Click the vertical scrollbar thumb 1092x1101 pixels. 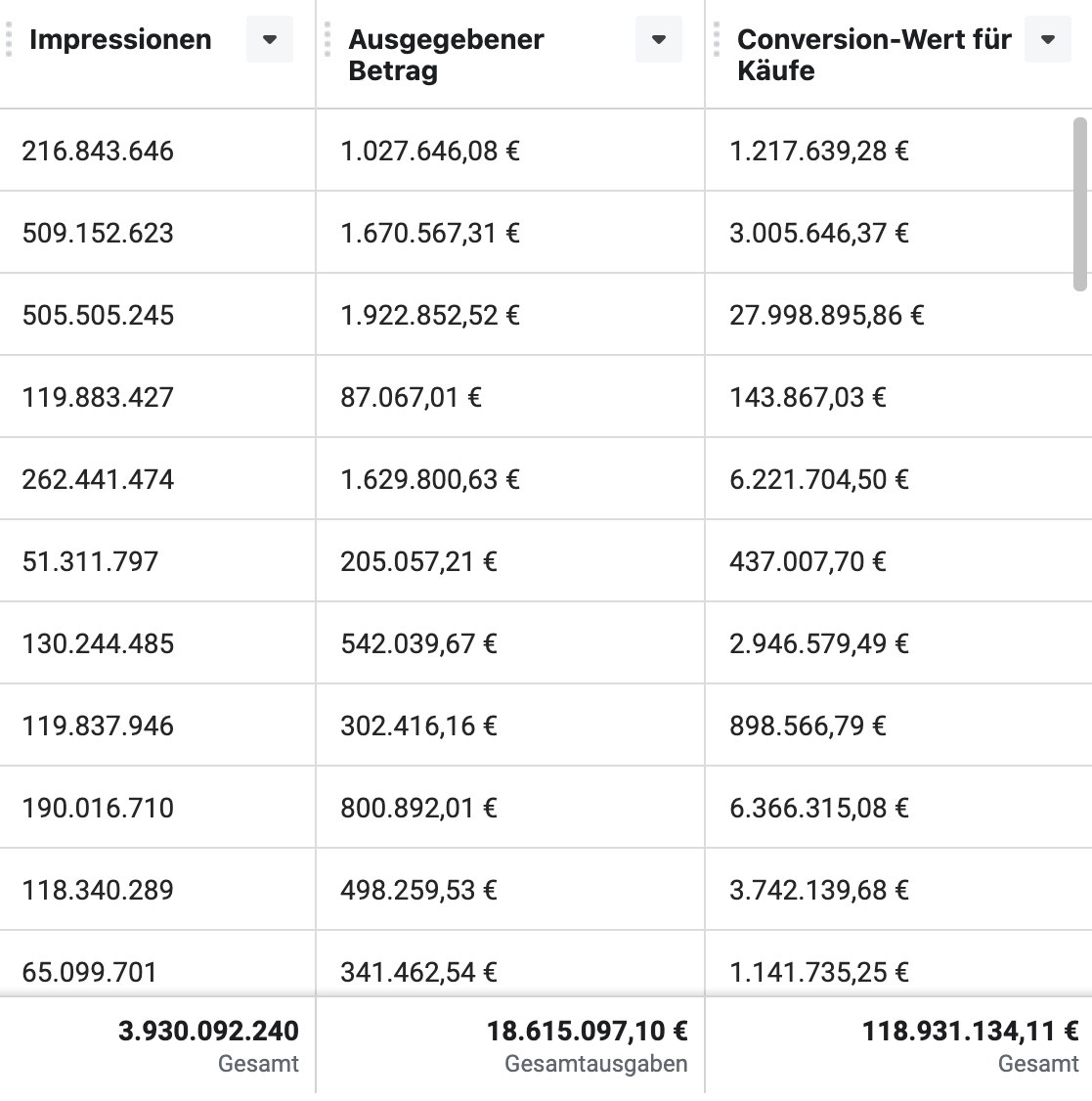pyautogui.click(x=1079, y=203)
